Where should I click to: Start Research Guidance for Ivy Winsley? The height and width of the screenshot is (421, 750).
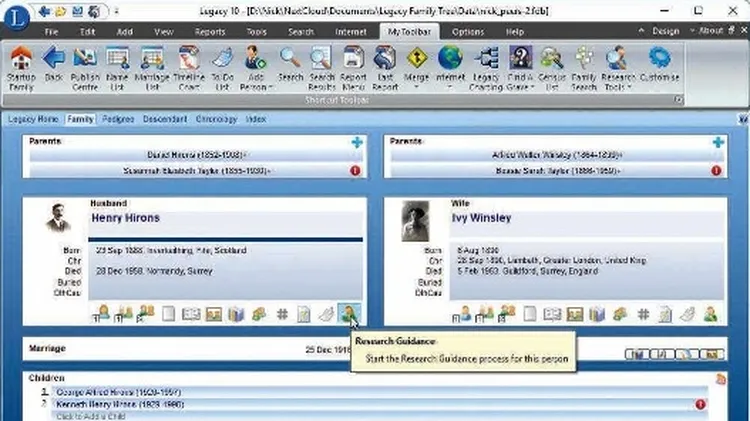pos(711,314)
